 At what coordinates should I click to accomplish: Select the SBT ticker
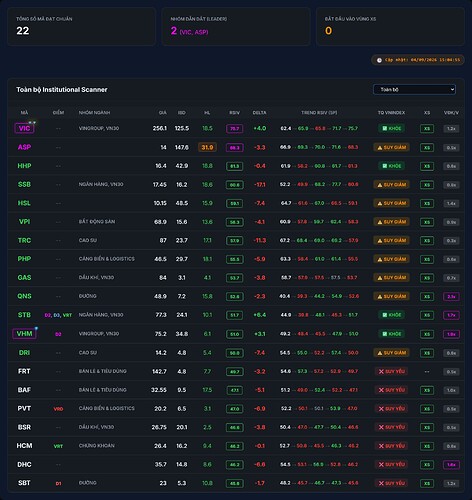coord(24,483)
